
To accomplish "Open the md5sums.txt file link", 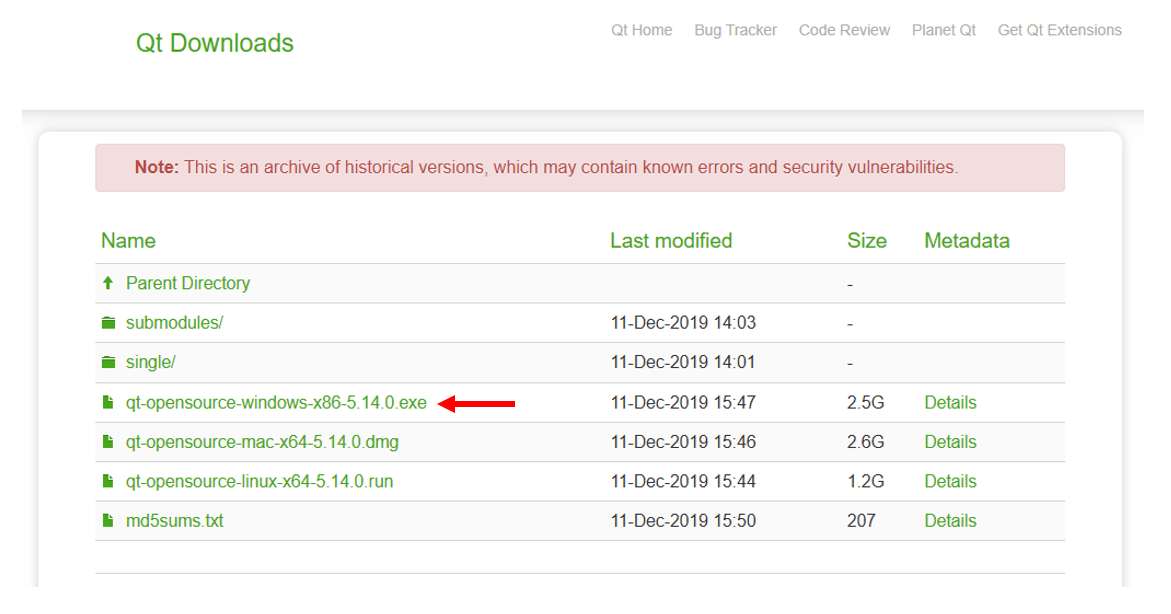I will click(x=175, y=521).
